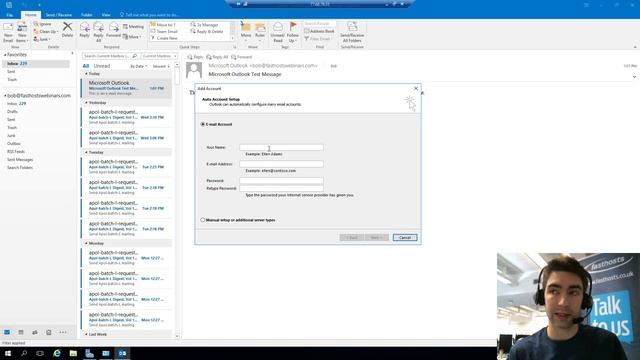Select the E-mail Account radio button
The width and height of the screenshot is (640, 360).
(x=202, y=124)
